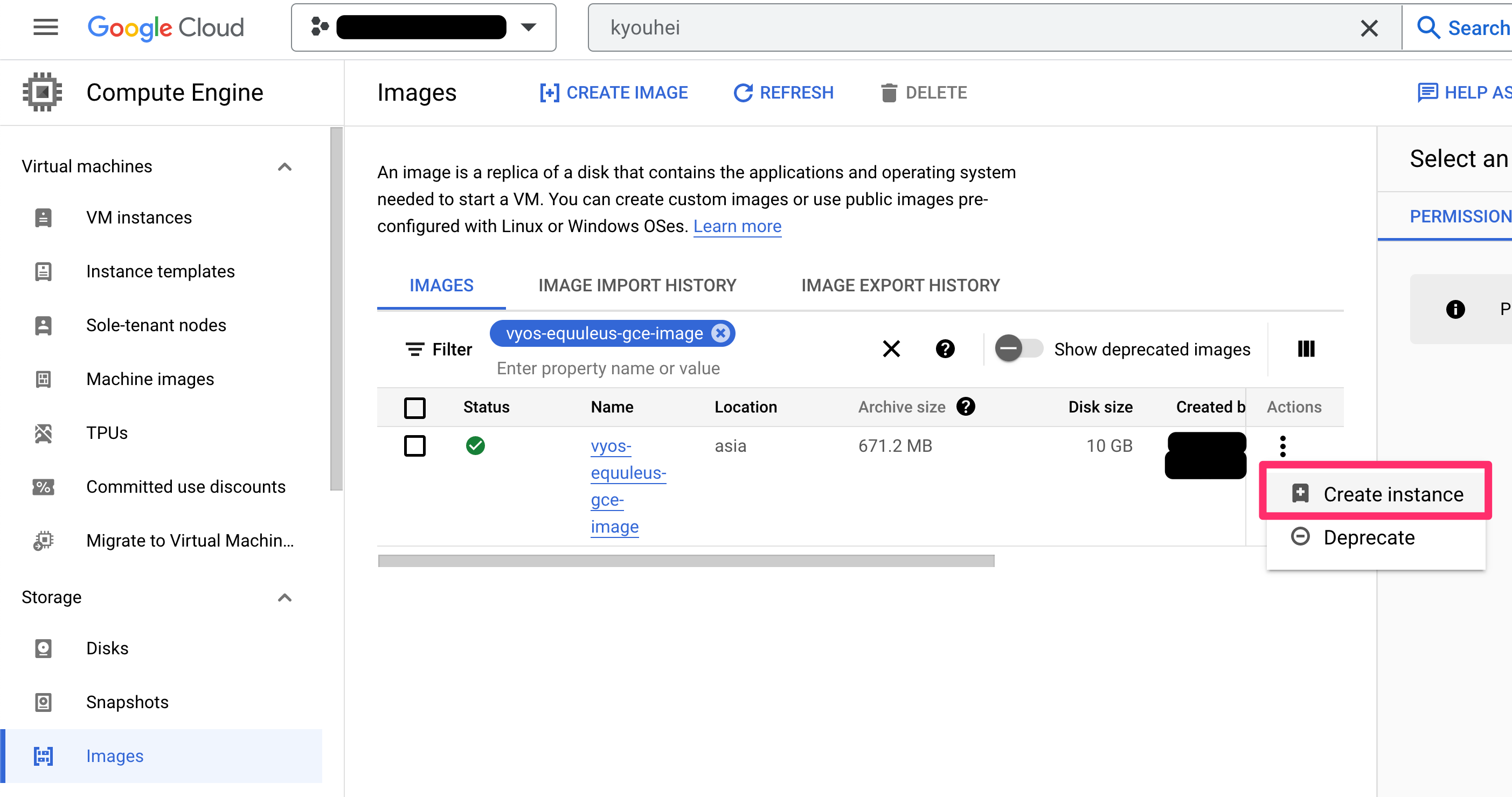This screenshot has width=1512, height=797.
Task: Click the CREATE IMAGE button
Action: (x=613, y=92)
